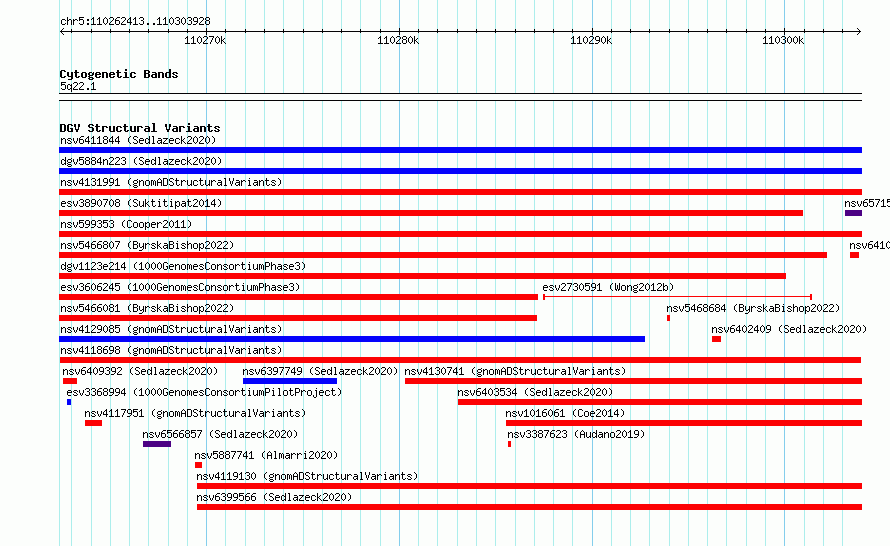Open variant nsv6411844 (Sedlazeck2020) label
The image size is (890, 546).
pyautogui.click(x=138, y=140)
